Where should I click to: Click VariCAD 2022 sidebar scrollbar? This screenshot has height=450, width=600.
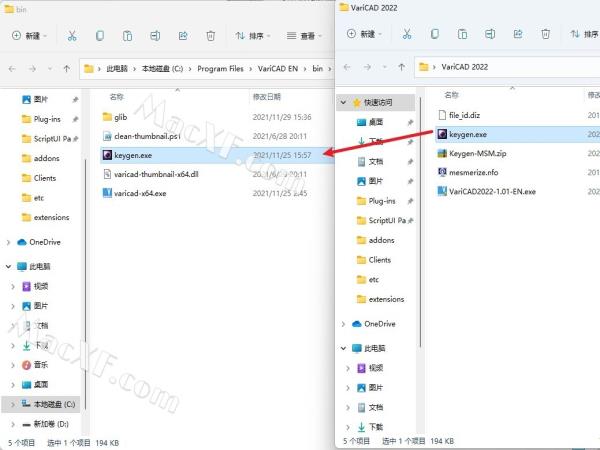420,222
